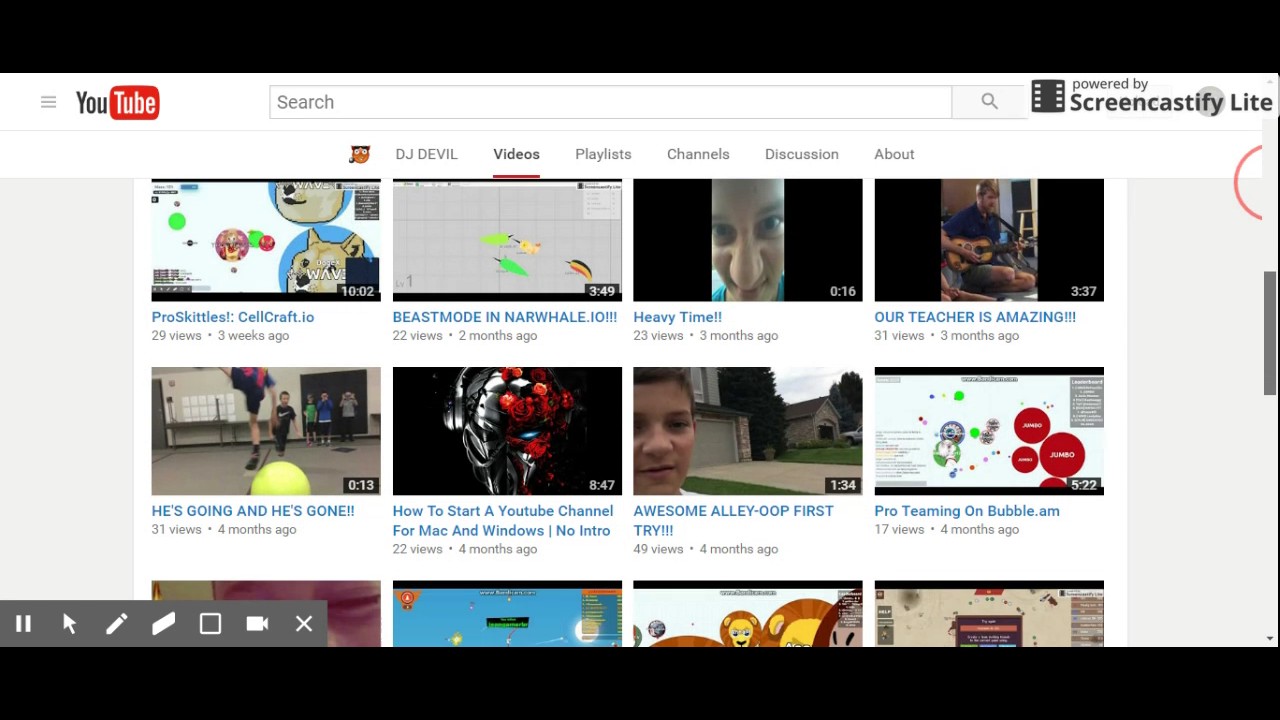Open the YouTube hamburger guide menu

48,102
